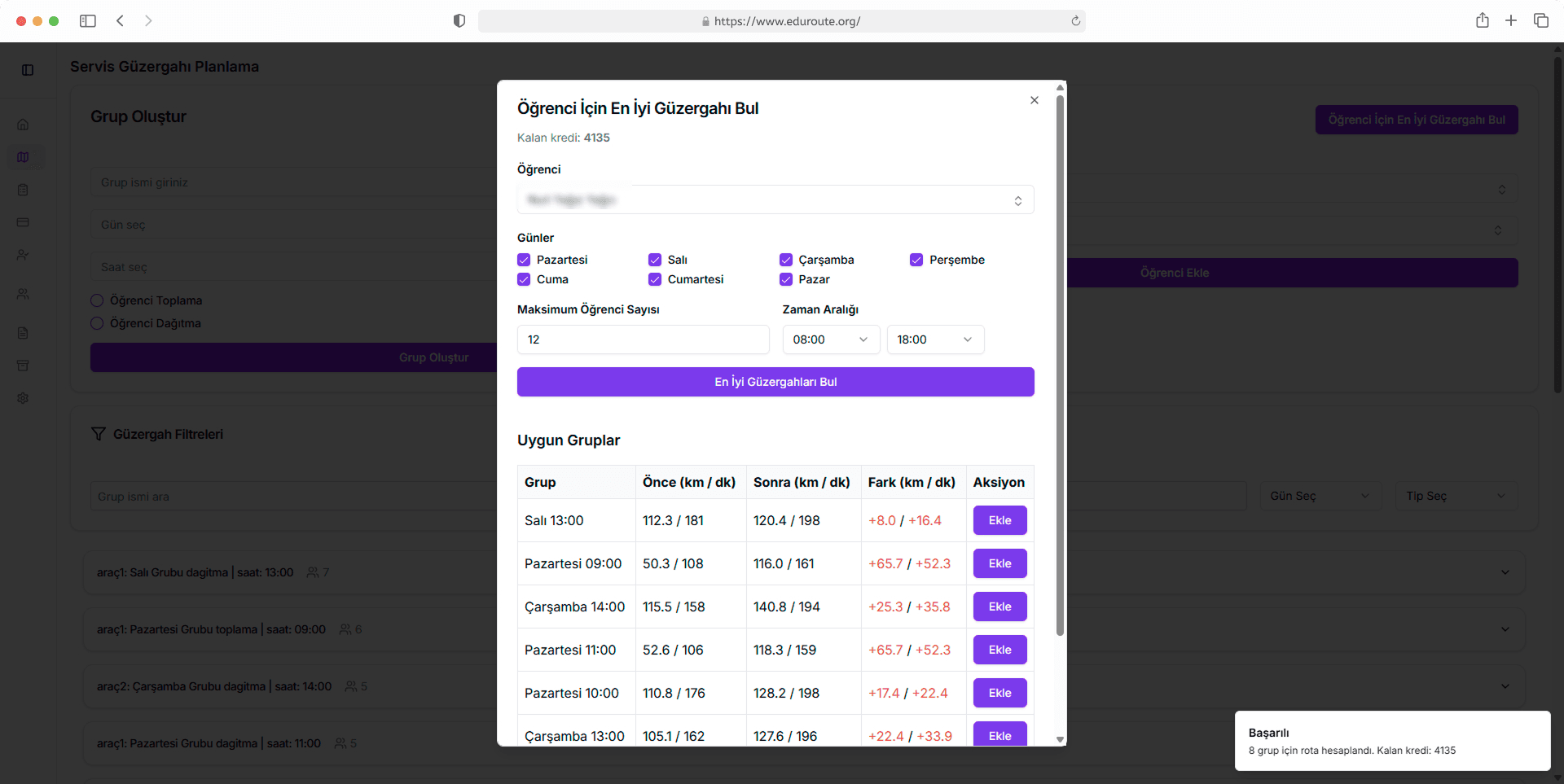The width and height of the screenshot is (1564, 784).
Task: Click Ekle for Pazartesi 10:00 group
Action: (999, 693)
